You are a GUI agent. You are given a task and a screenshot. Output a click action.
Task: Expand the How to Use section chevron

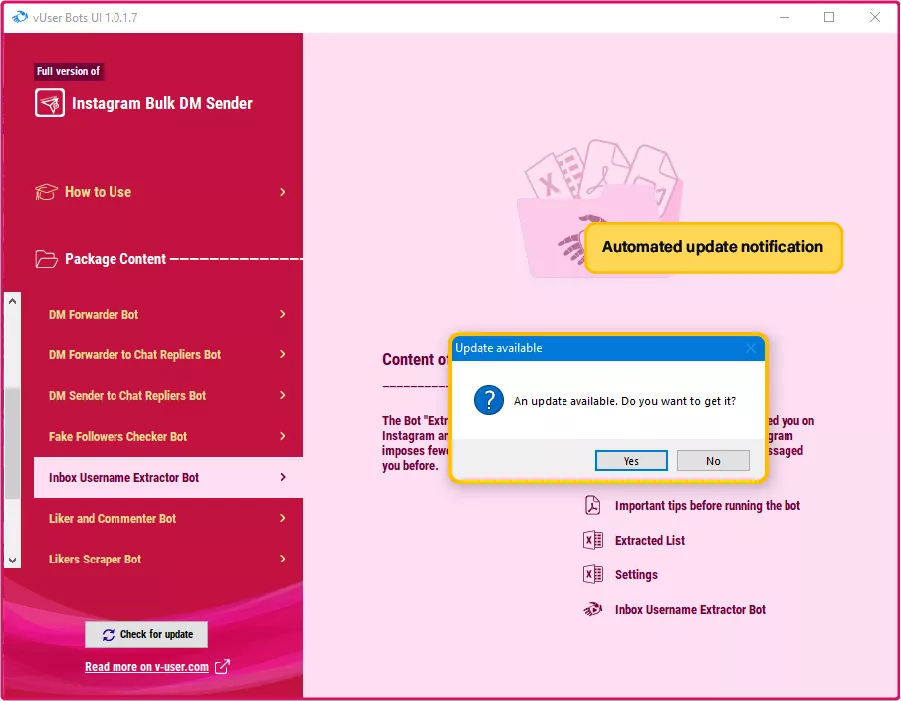tap(283, 192)
